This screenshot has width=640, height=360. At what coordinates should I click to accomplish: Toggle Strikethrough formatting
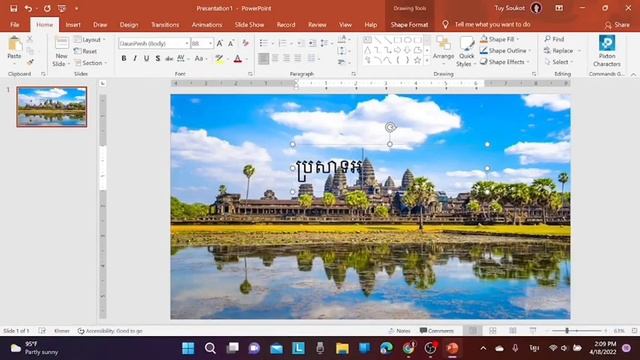click(x=169, y=59)
